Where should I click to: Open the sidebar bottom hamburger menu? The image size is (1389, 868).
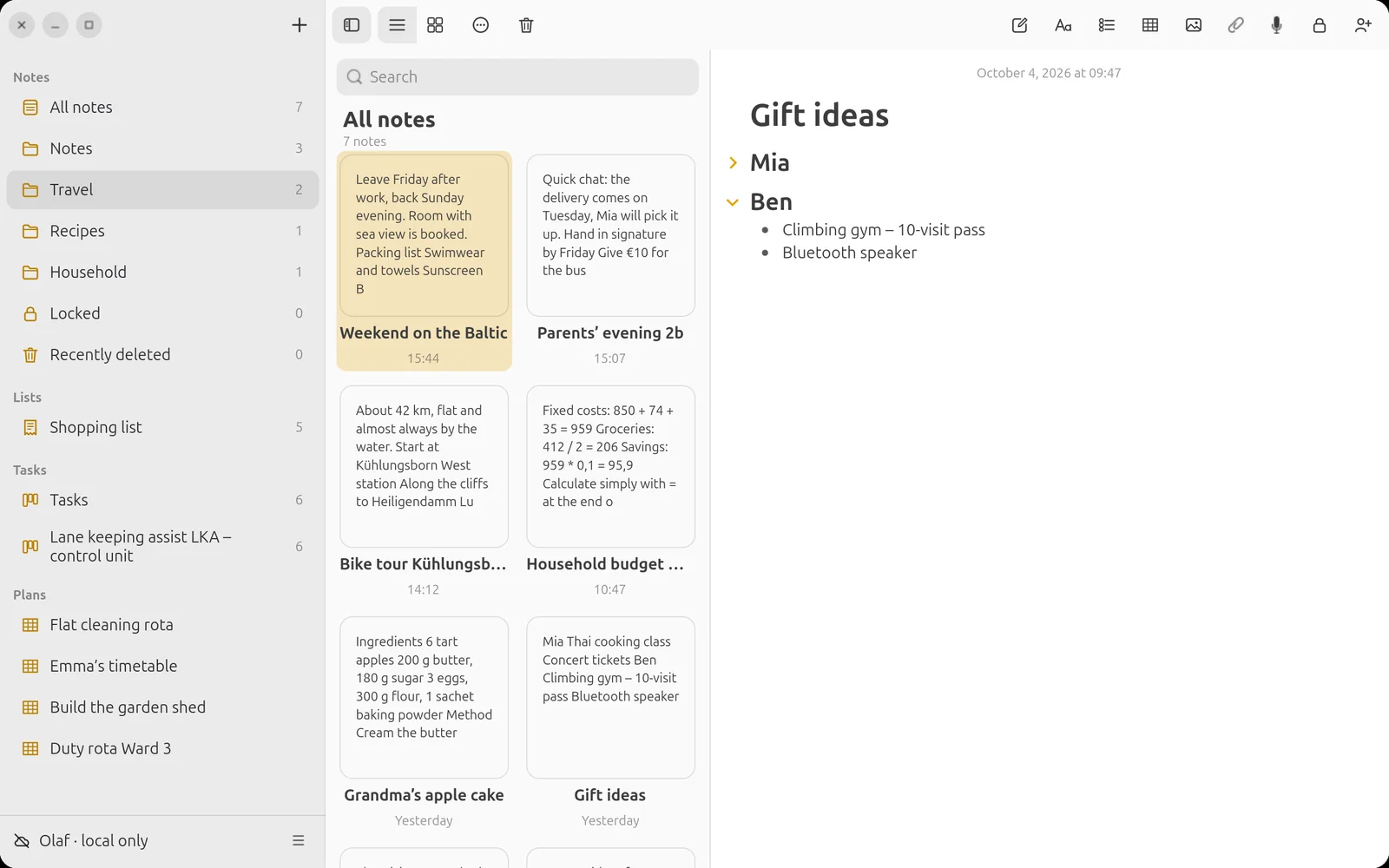(x=299, y=840)
